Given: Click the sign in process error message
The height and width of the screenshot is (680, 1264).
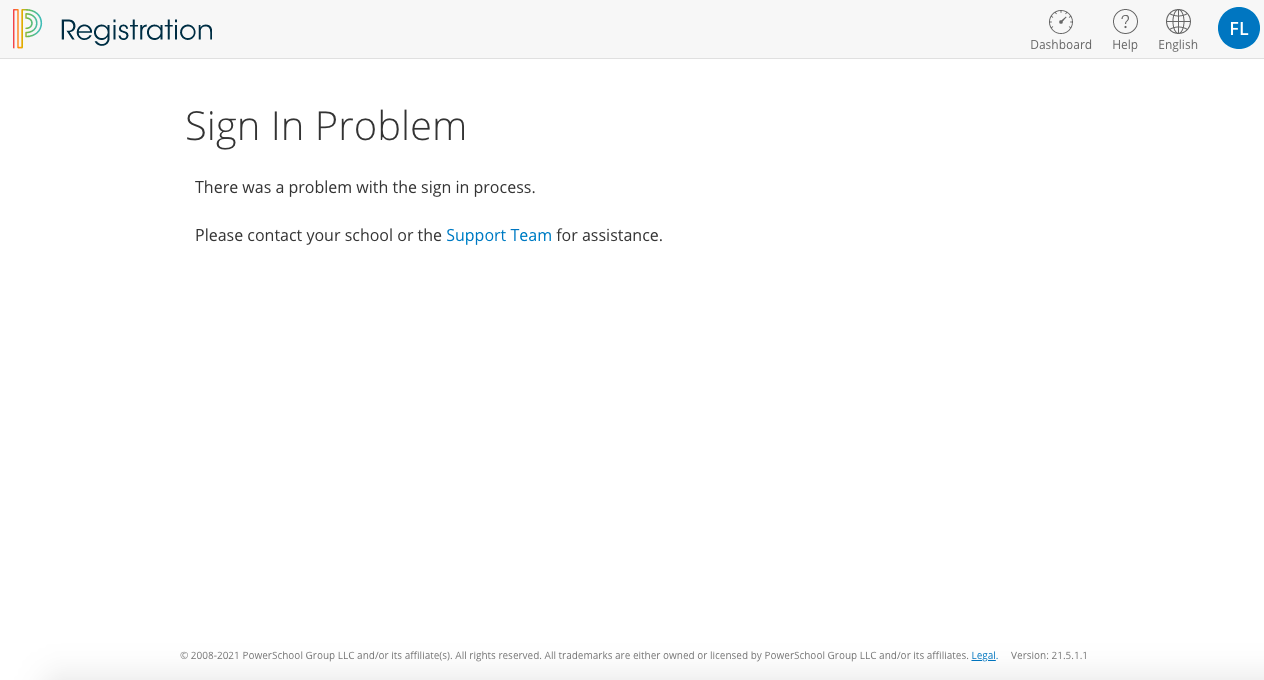Looking at the screenshot, I should pos(365,187).
